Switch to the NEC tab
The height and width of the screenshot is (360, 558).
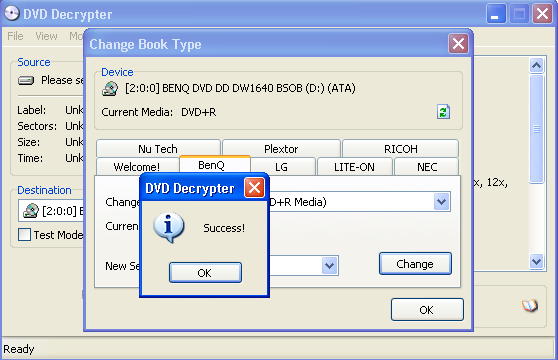click(x=427, y=167)
